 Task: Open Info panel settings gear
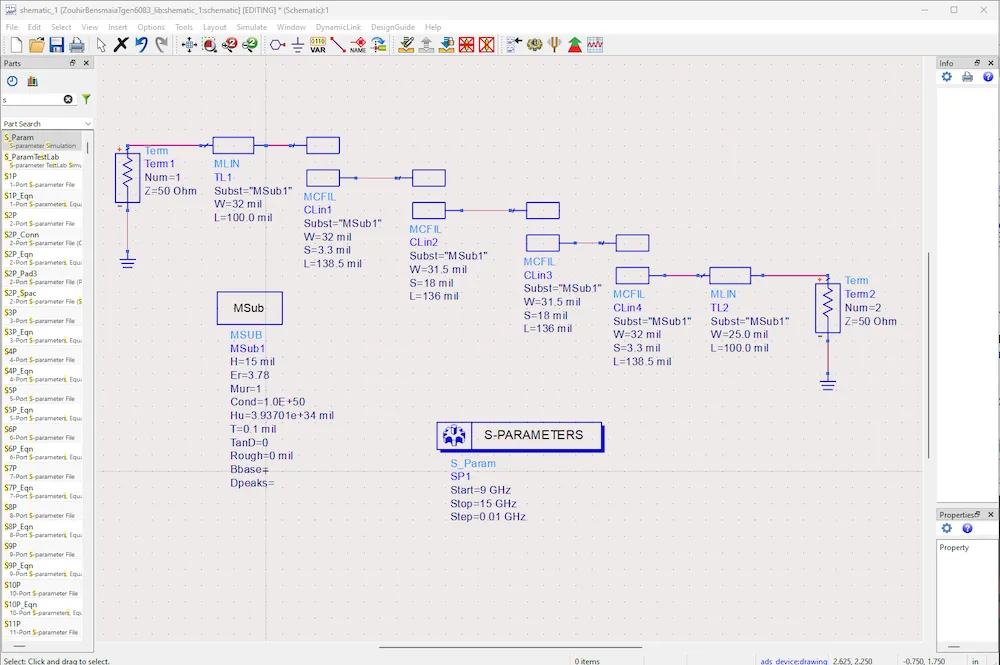947,77
